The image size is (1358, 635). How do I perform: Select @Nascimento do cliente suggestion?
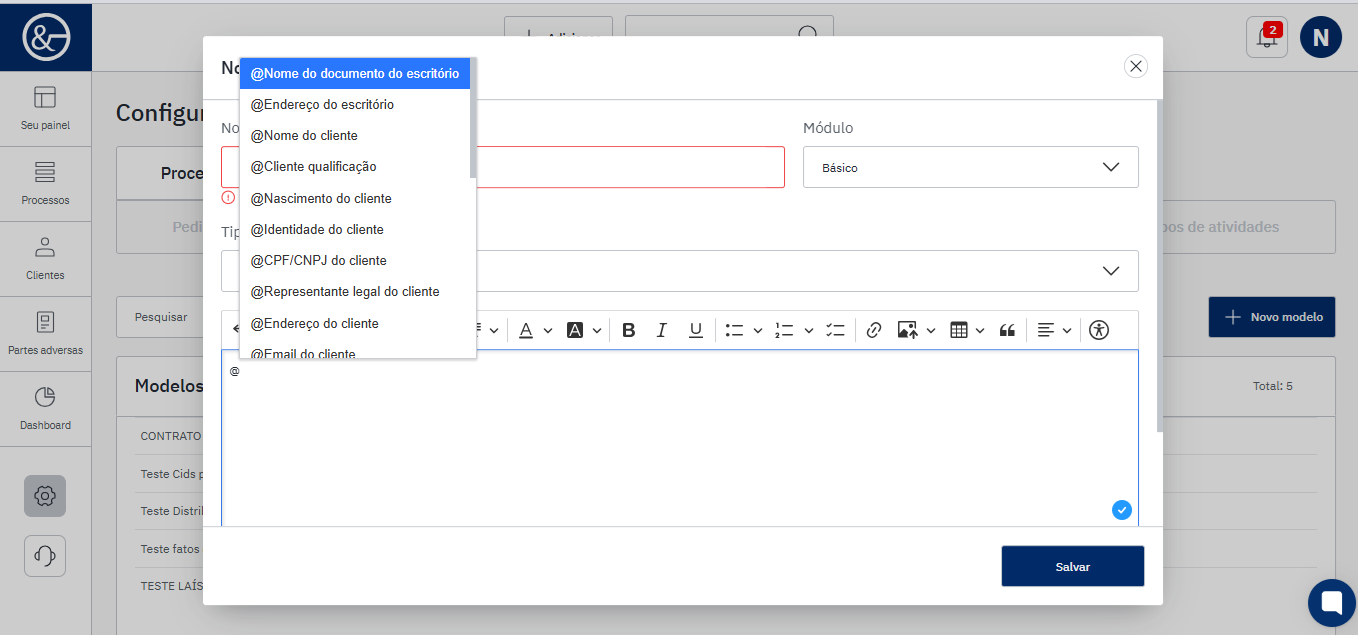(355, 198)
